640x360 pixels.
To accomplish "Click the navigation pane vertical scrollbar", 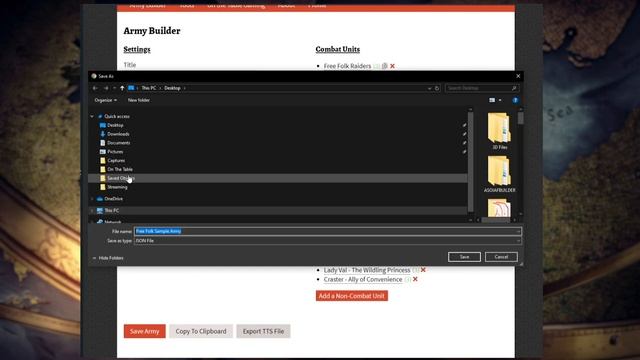I will (x=470, y=161).
